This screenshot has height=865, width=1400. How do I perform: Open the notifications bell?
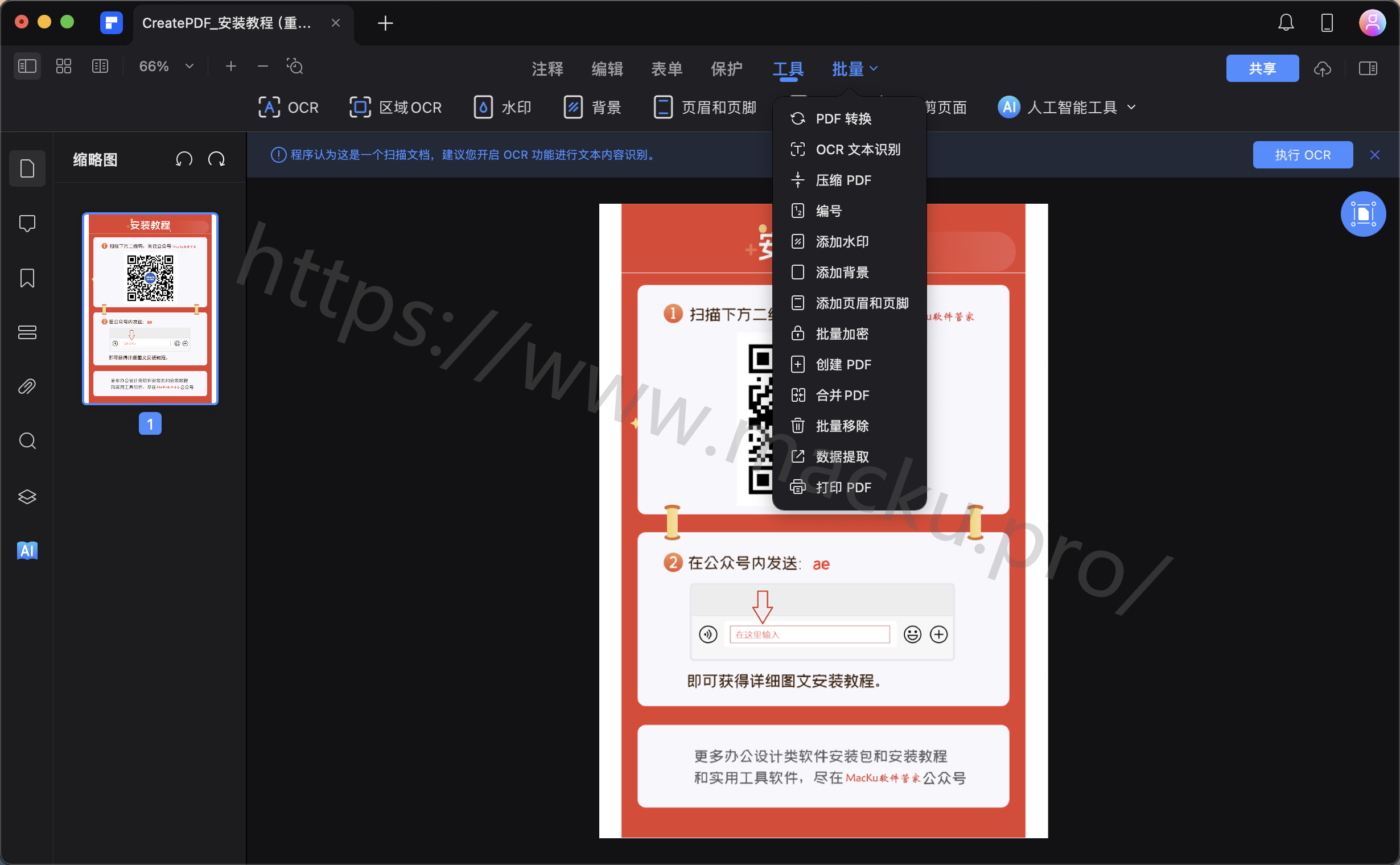1286,23
